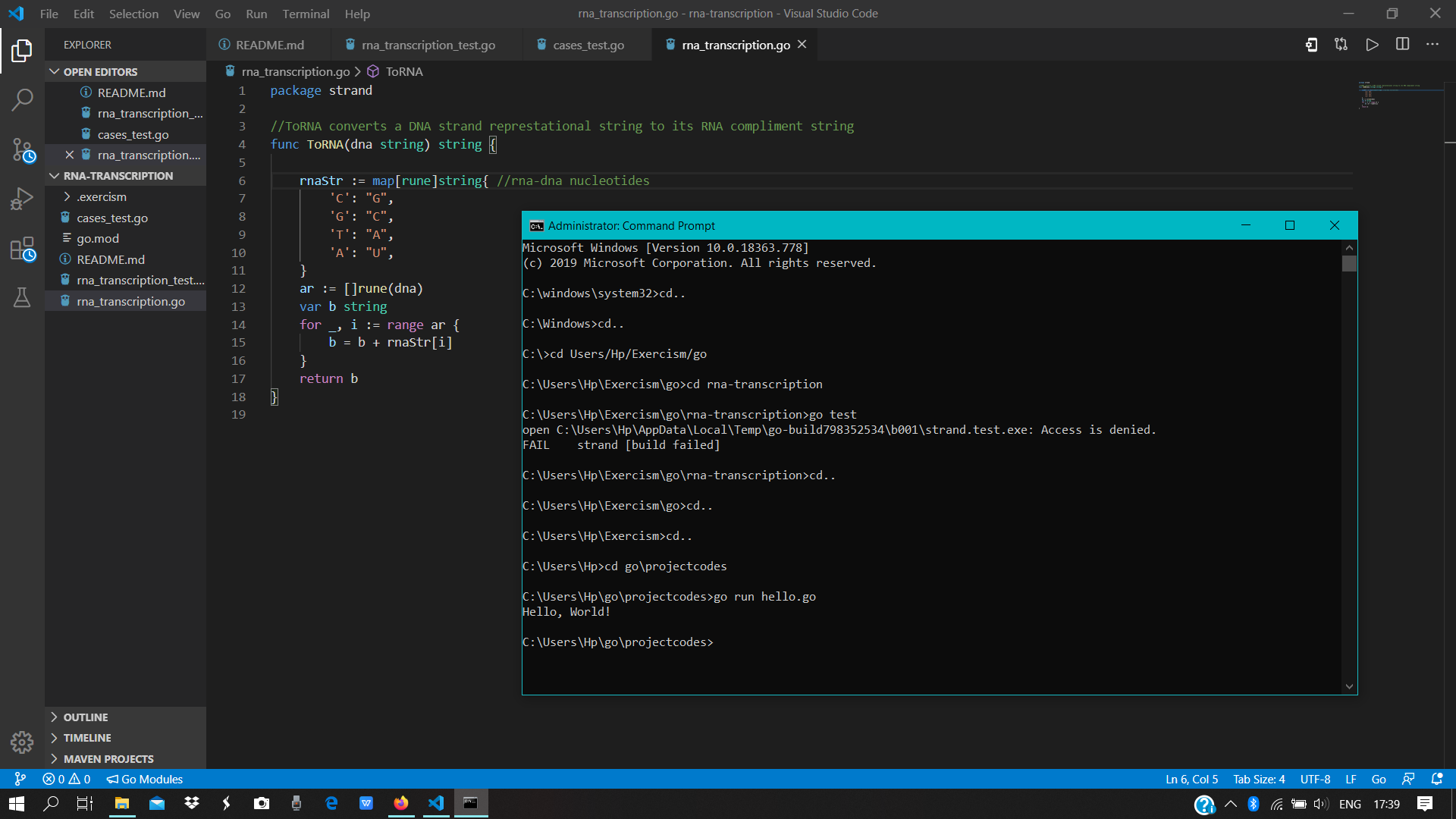Screen dimensions: 1456x819
Task: Open Source Control view
Action: [x=21, y=150]
